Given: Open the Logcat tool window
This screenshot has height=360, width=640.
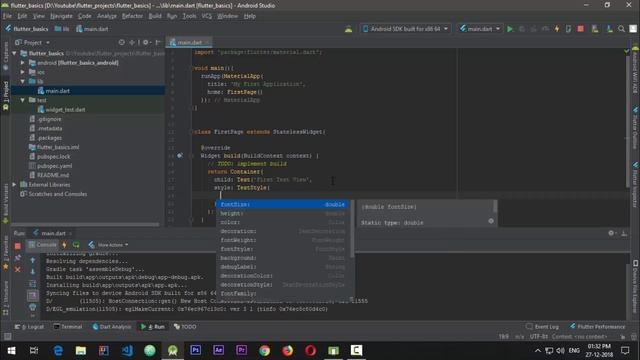Looking at the screenshot, I should [x=29, y=327].
